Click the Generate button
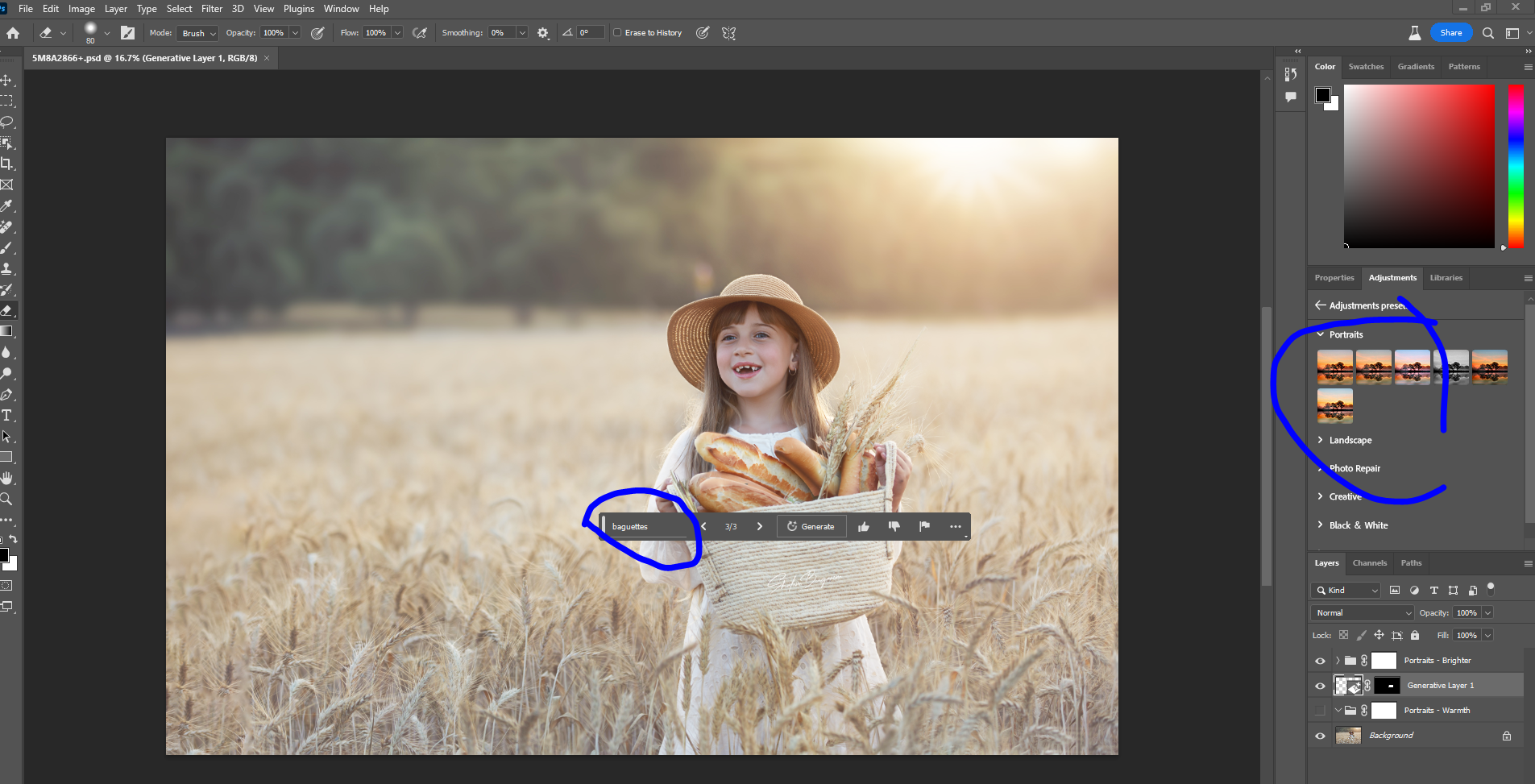Viewport: 1535px width, 784px height. 811,526
